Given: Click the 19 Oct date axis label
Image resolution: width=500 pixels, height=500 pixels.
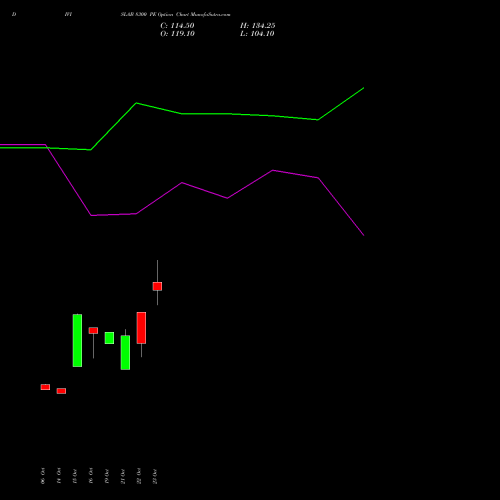Looking at the screenshot, I should 107,476.
